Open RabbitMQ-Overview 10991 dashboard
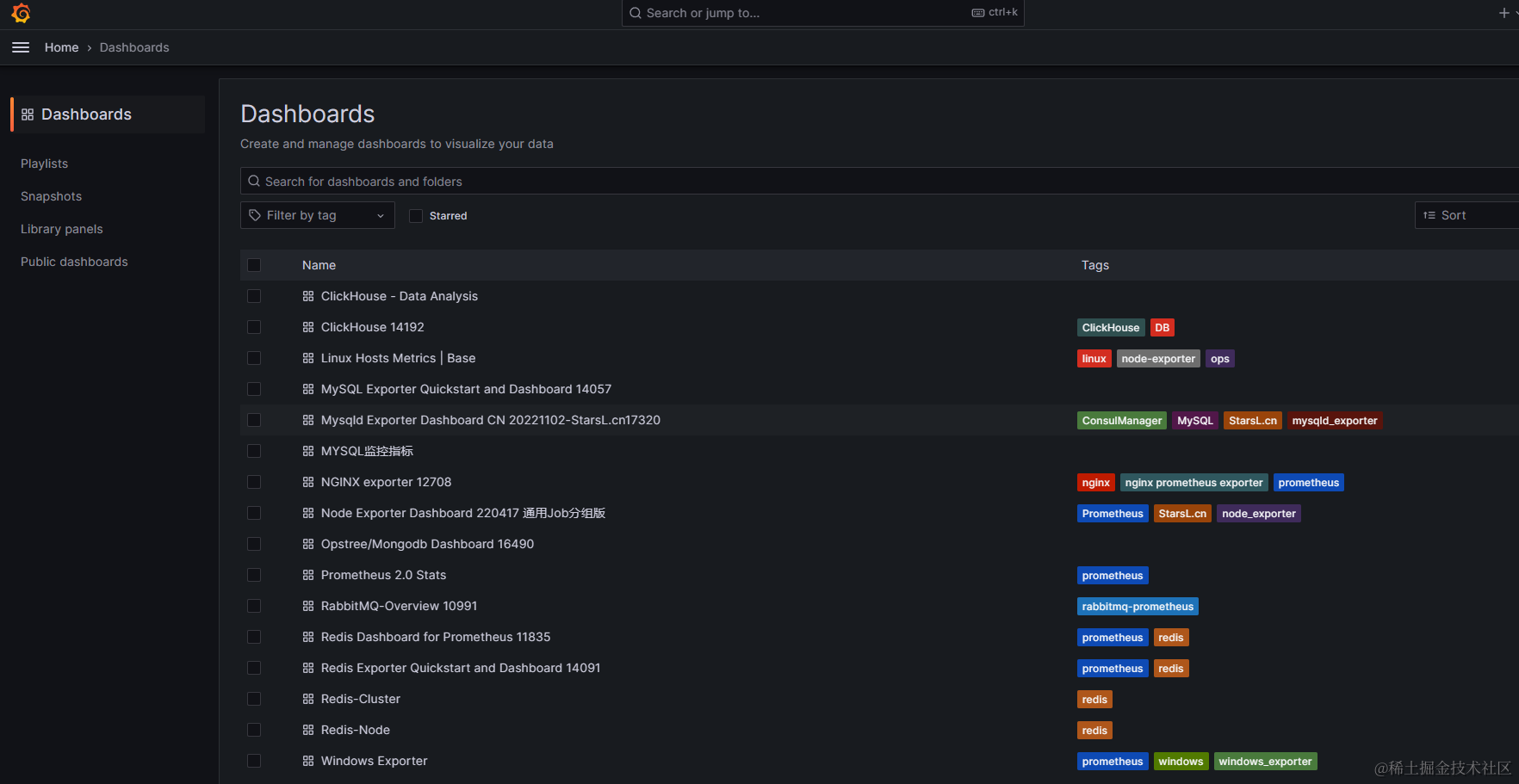This screenshot has width=1519, height=784. click(399, 606)
